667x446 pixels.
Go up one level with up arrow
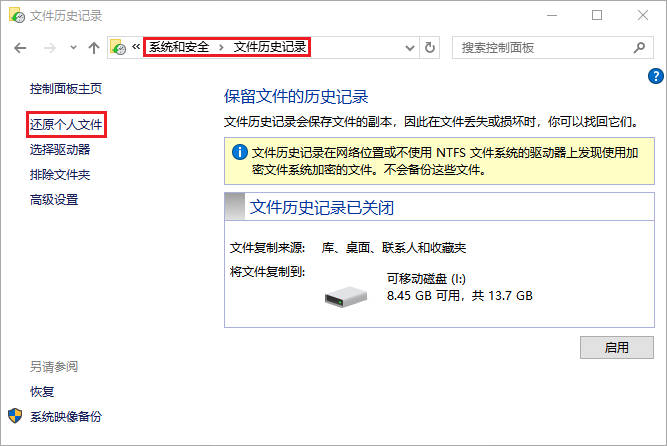(x=94, y=48)
